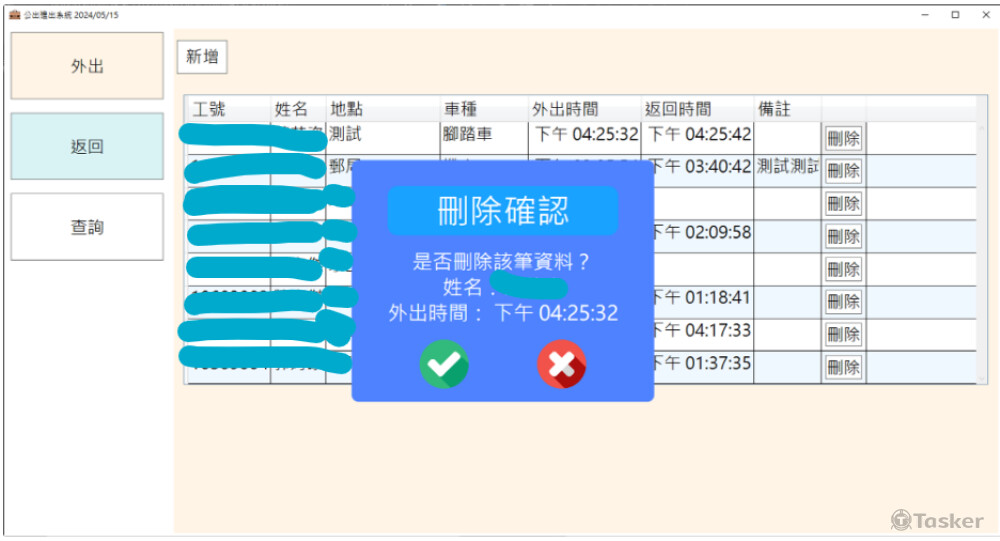Click 刪除 for row returning 下午 01:18:41
This screenshot has height=541, width=1000.
(x=843, y=302)
